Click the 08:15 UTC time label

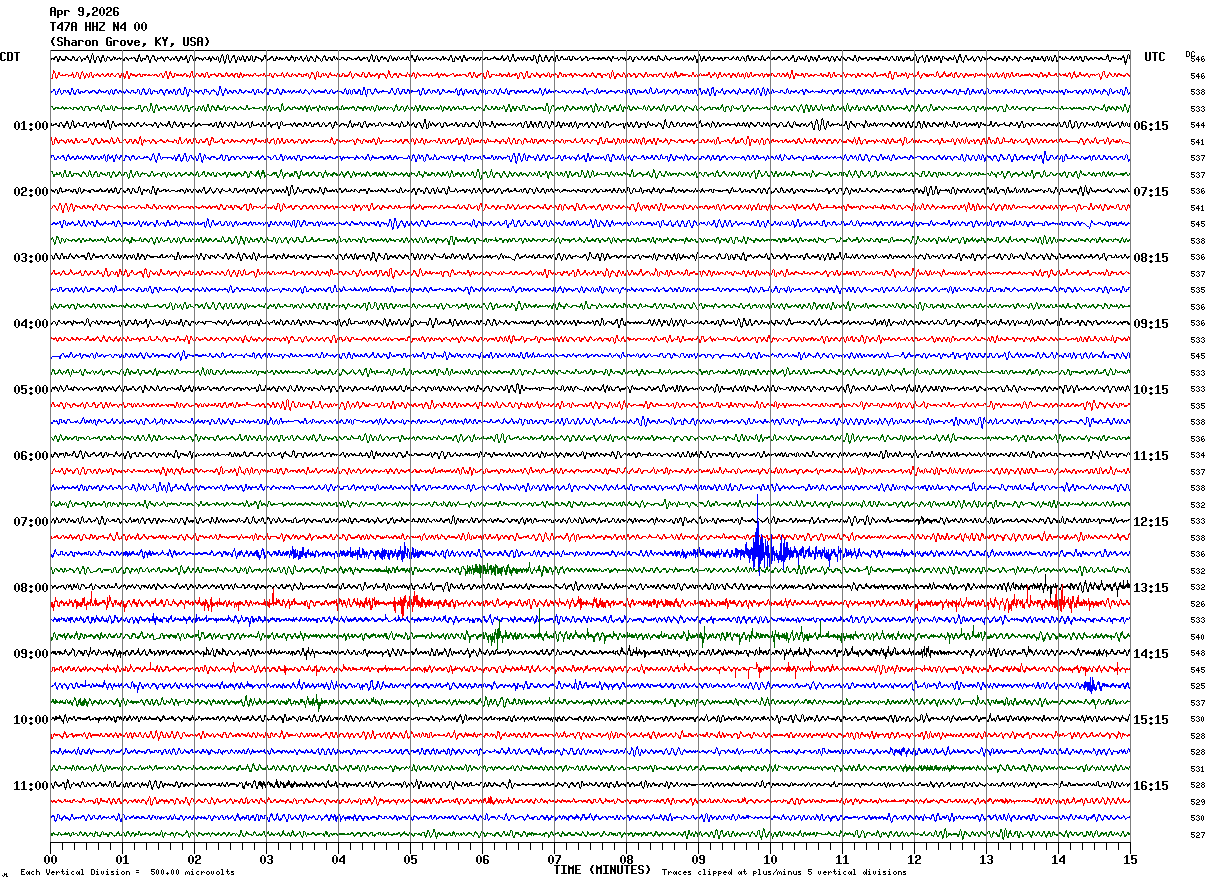click(1151, 258)
